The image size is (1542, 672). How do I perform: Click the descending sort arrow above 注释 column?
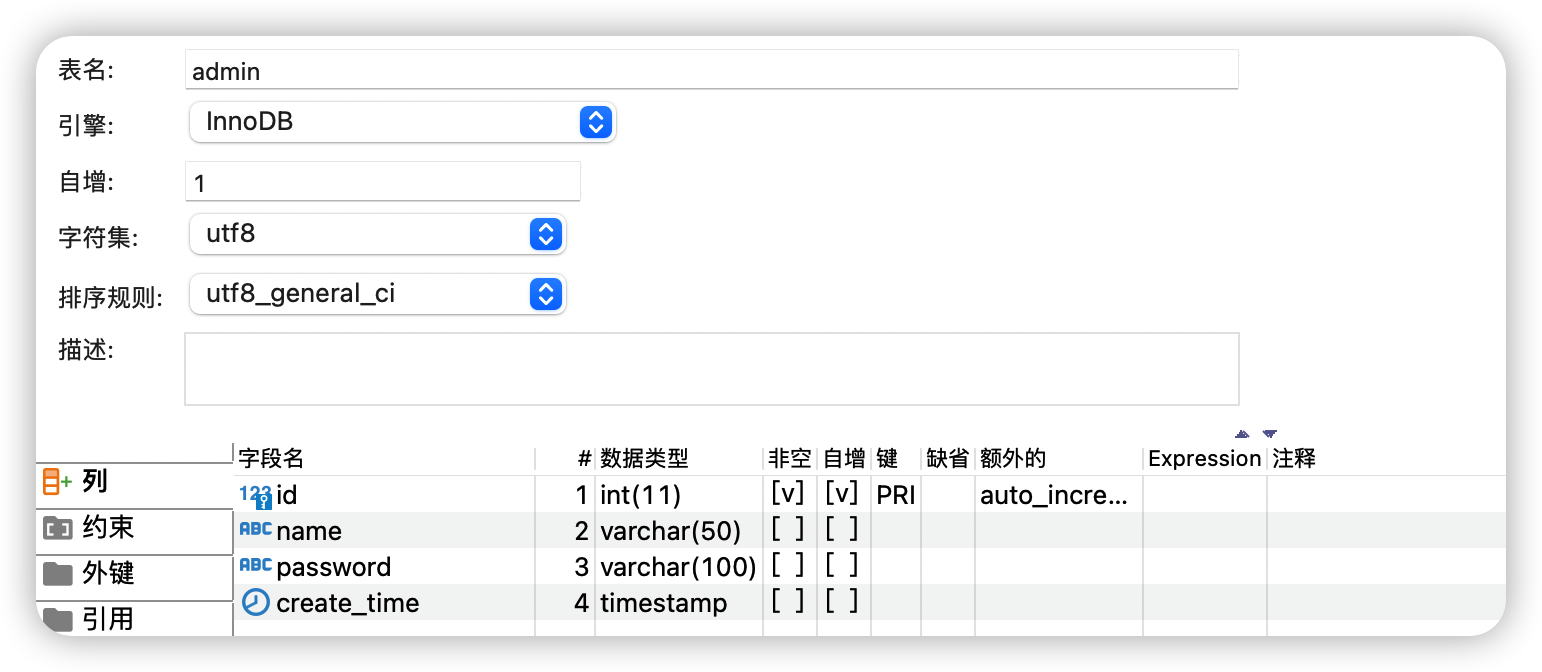1270,433
